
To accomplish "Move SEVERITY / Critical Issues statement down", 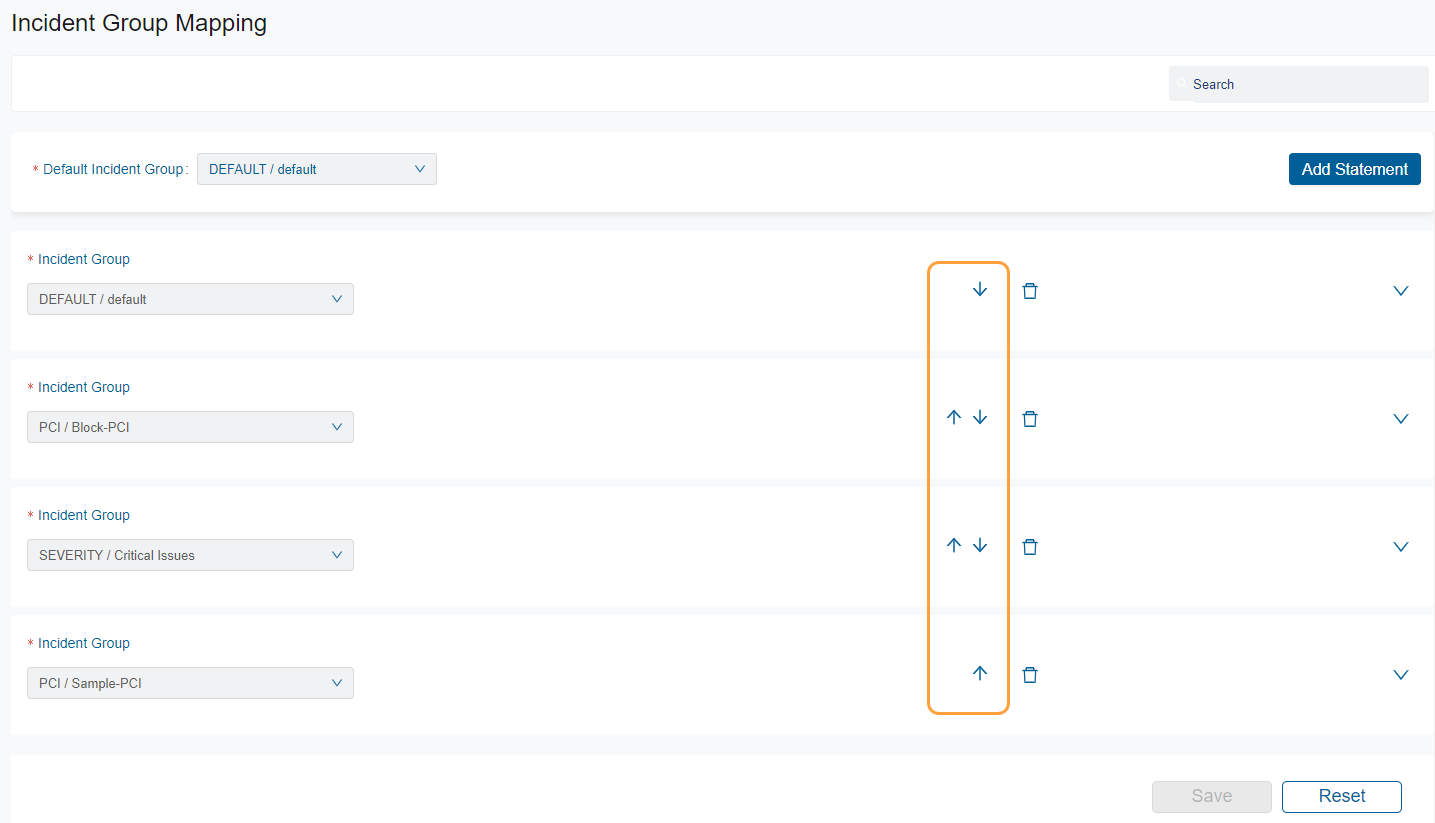I will point(980,545).
